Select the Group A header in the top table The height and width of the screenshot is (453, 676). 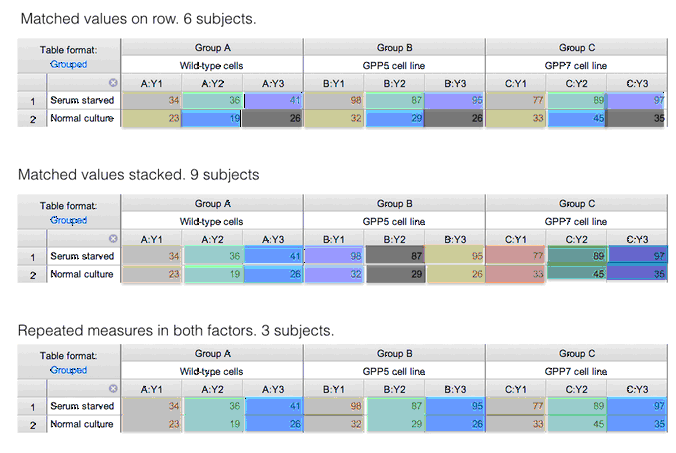pyautogui.click(x=212, y=48)
